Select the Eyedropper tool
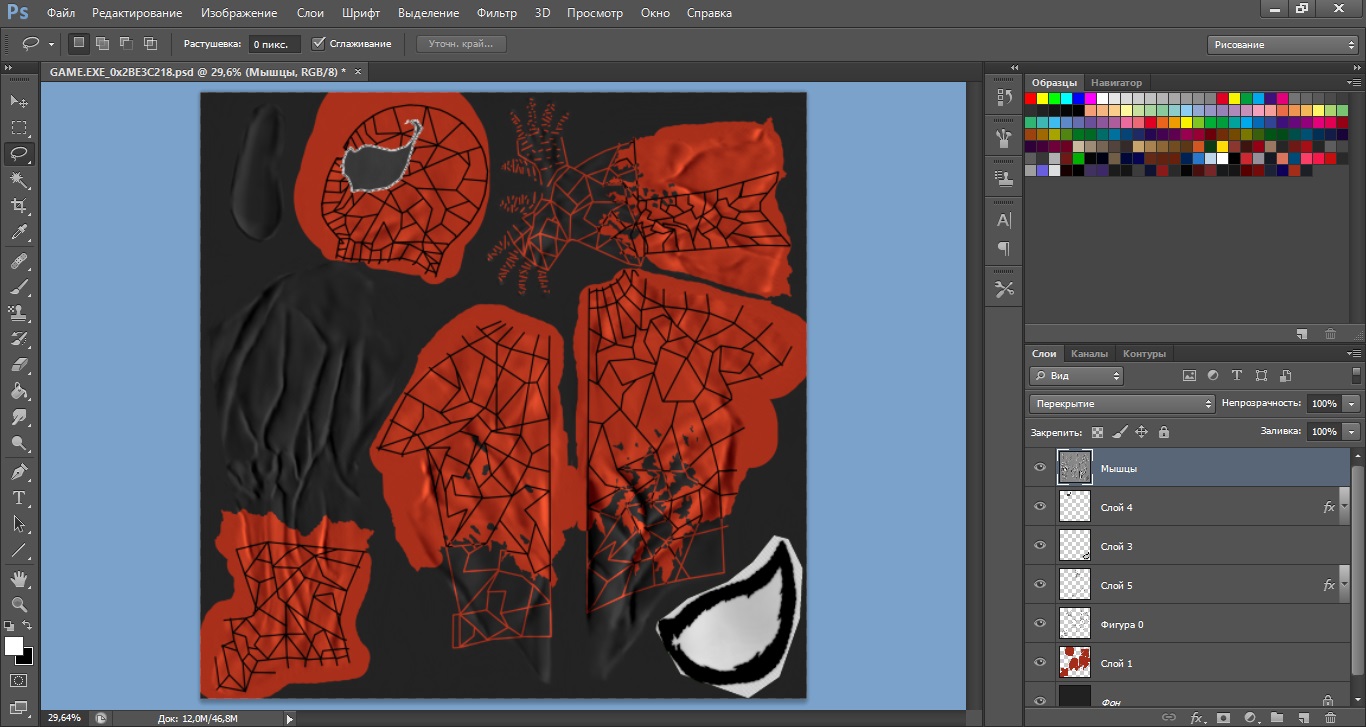Screen dimensions: 1366x727 19,232
